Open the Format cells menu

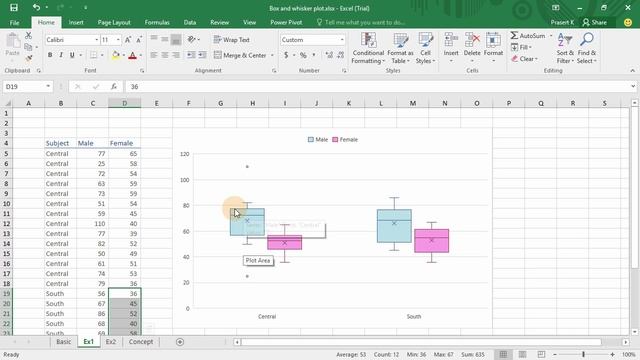(x=493, y=48)
